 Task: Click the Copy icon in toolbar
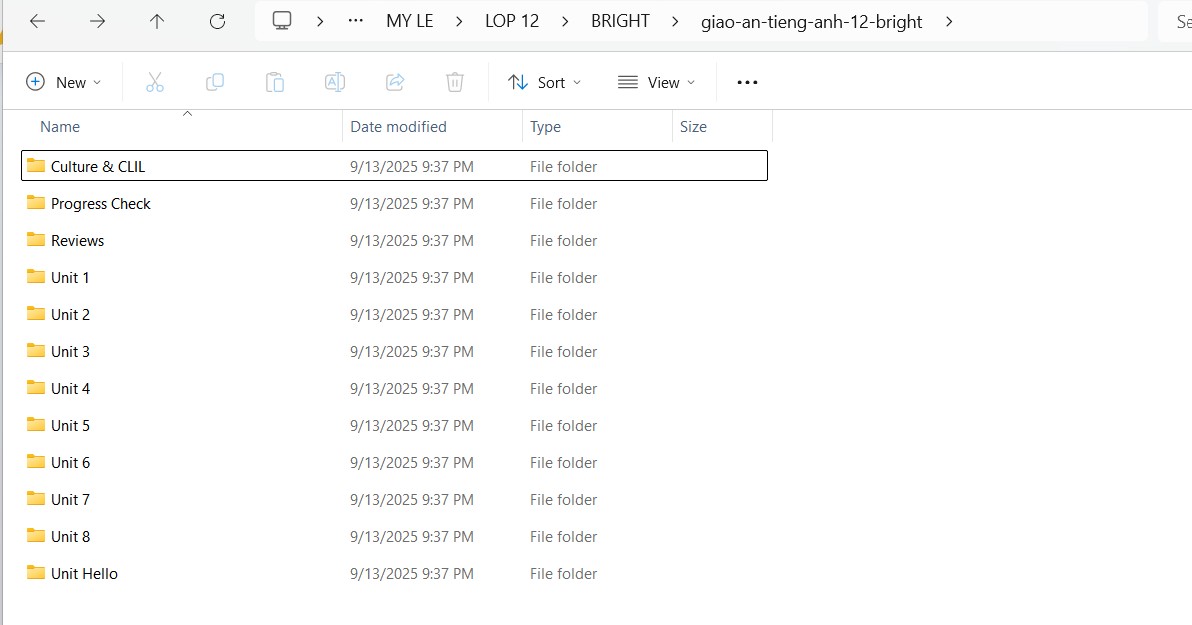[214, 83]
